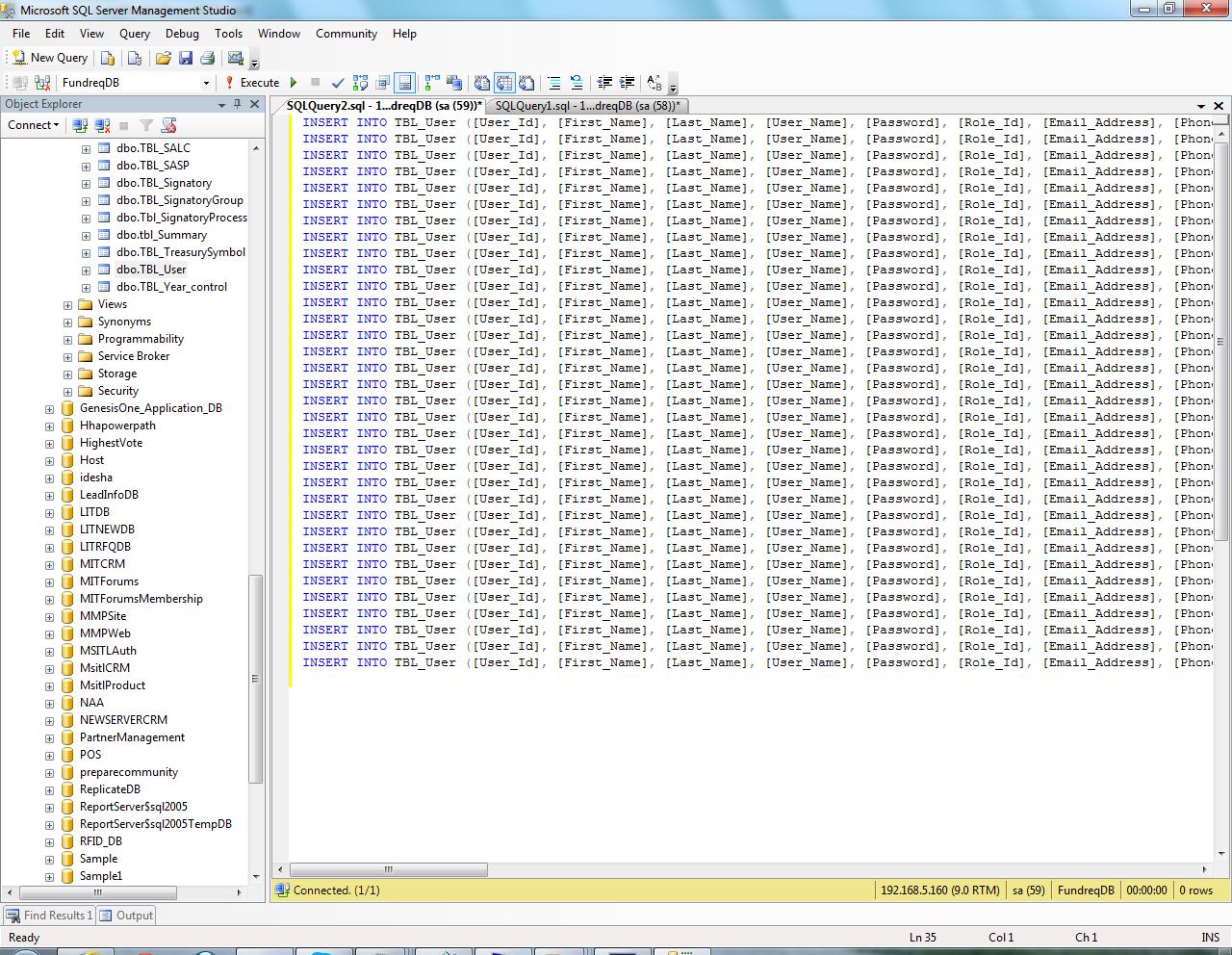1232x955 pixels.
Task: Click the query editor vertical scrollbar thumb
Action: (x=1220, y=341)
